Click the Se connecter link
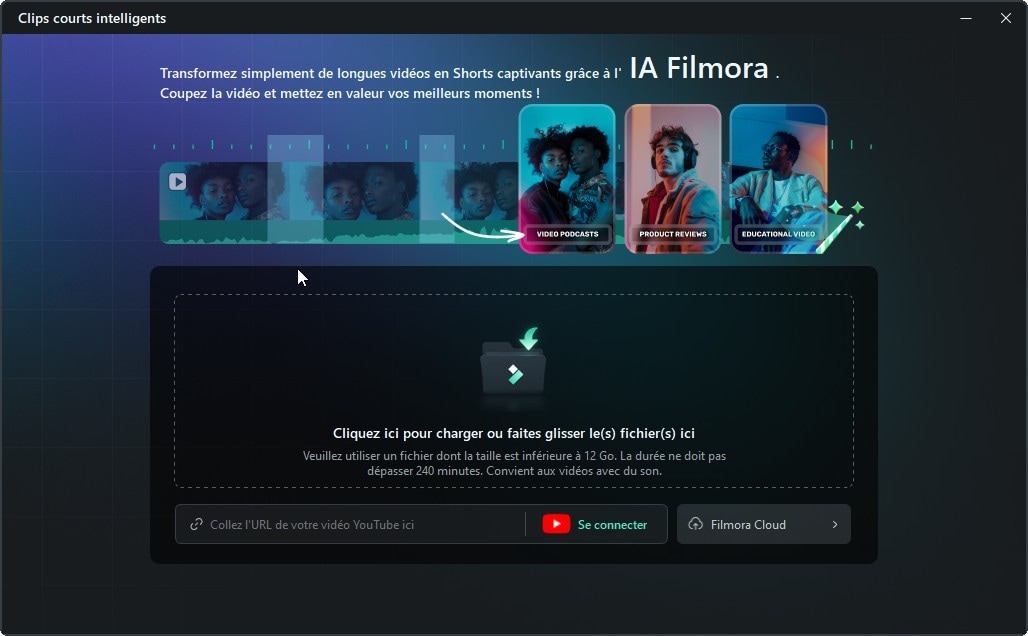The height and width of the screenshot is (636, 1028). (612, 525)
